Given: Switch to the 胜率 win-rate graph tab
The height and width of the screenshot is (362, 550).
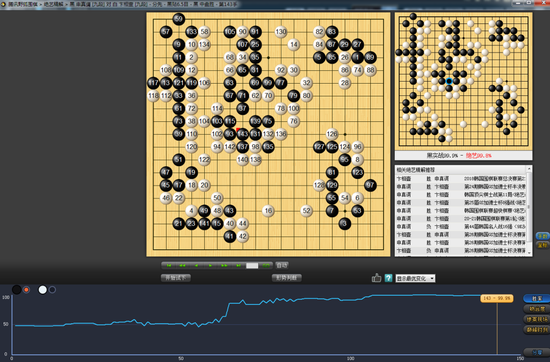Looking at the screenshot, I should pyautogui.click(x=537, y=299).
